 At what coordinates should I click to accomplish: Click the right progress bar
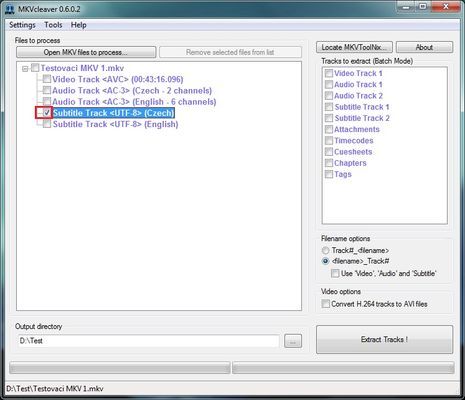(x=343, y=368)
